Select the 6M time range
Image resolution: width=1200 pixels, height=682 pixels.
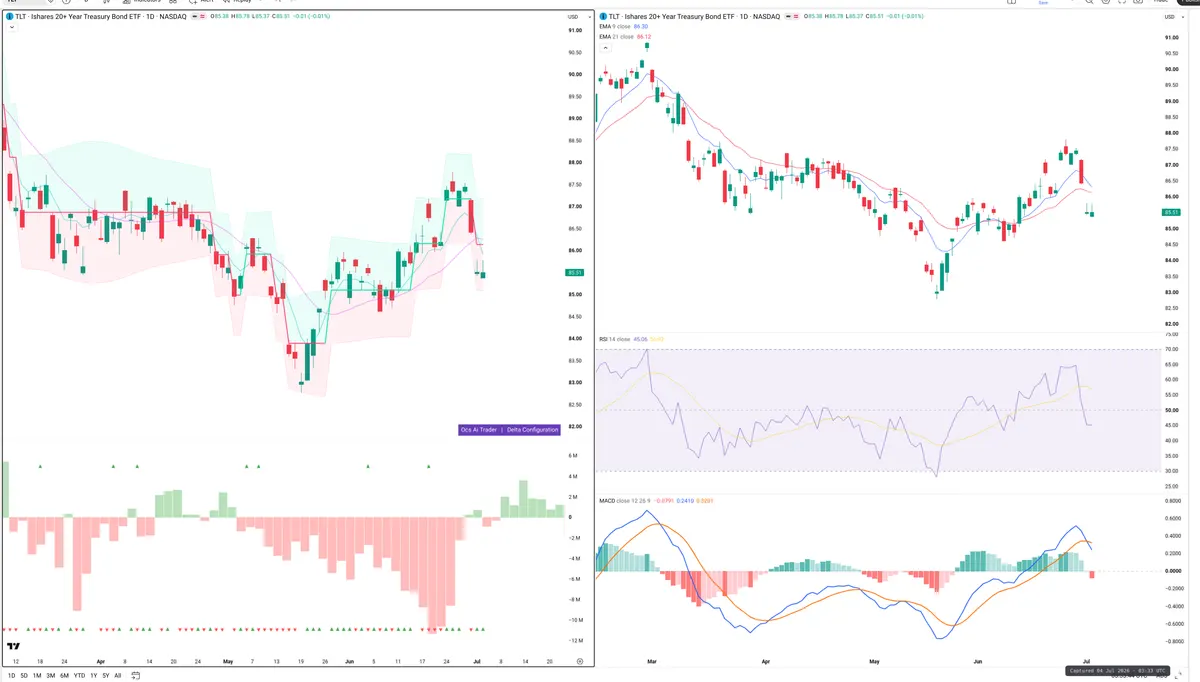64,676
